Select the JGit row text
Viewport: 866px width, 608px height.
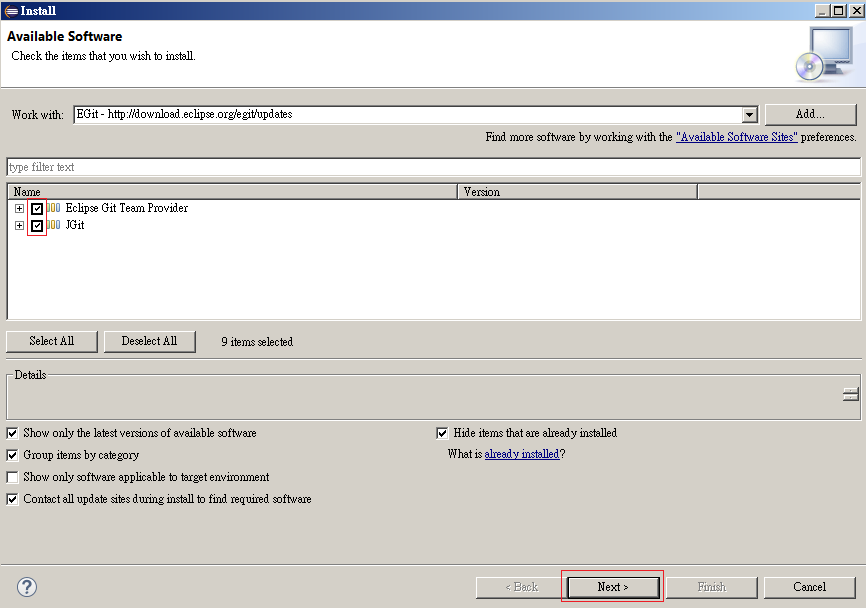click(75, 225)
